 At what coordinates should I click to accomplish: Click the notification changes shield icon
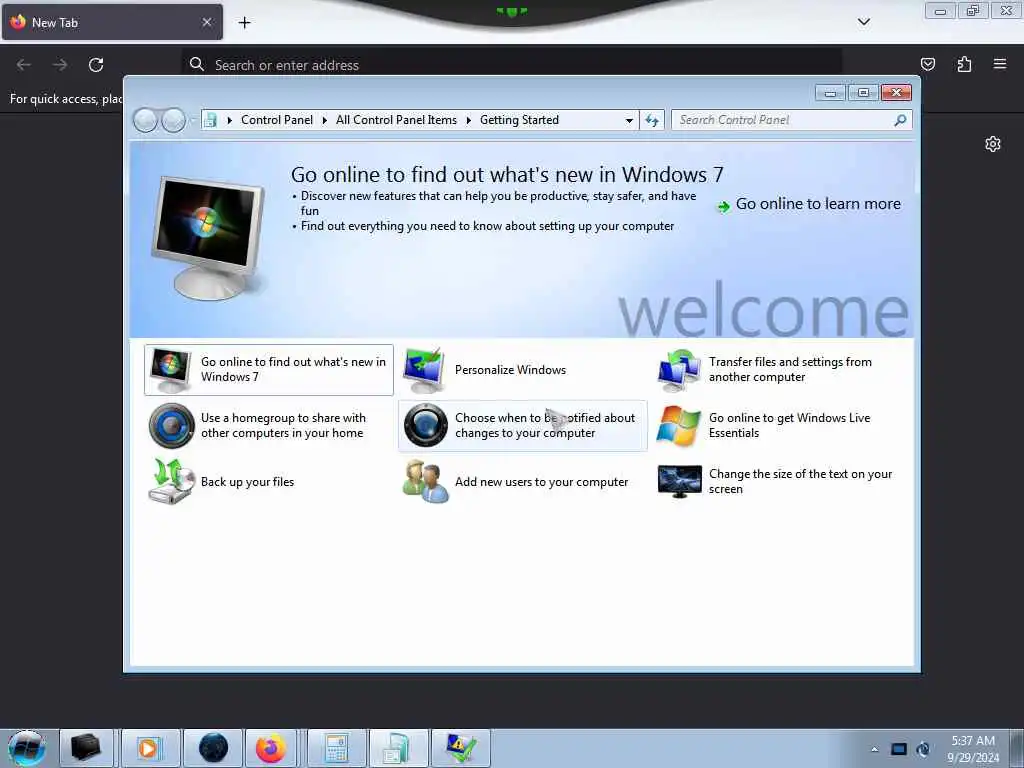[425, 426]
